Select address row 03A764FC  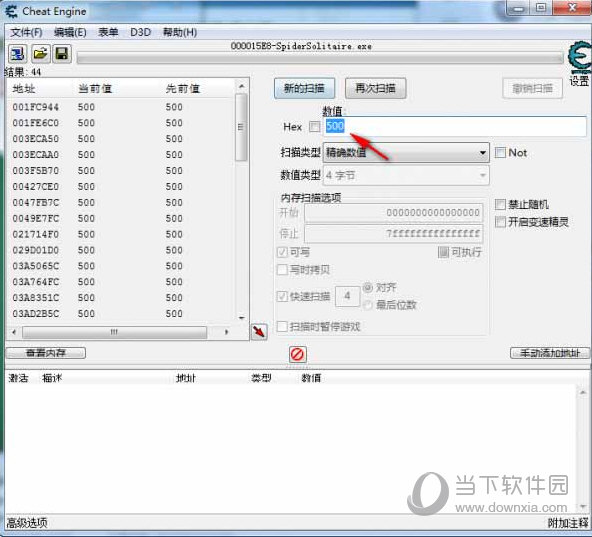point(121,282)
